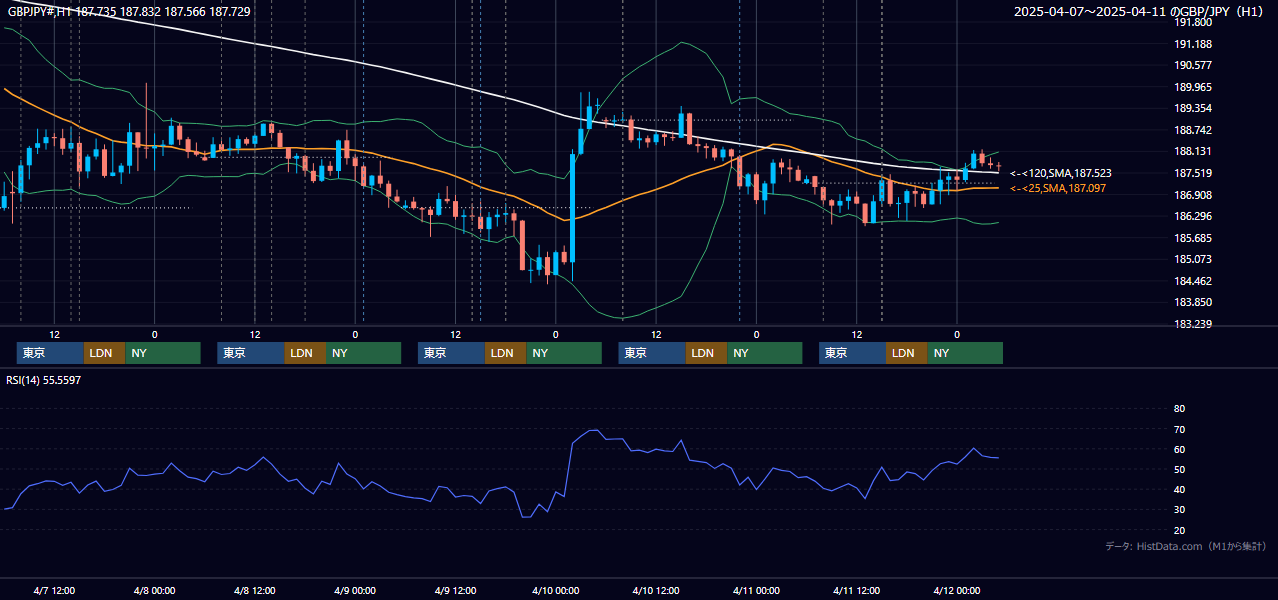
Task: Click price axis value 189.354
Action: [x=1193, y=108]
